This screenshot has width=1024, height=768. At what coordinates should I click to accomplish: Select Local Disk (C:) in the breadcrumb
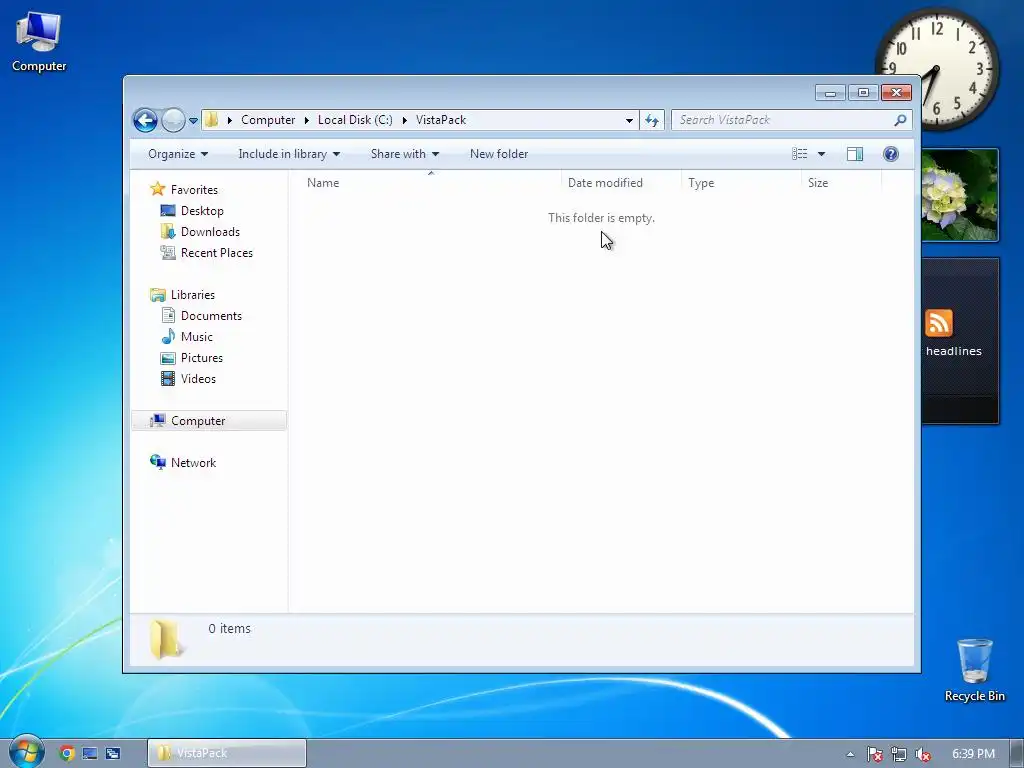(355, 120)
